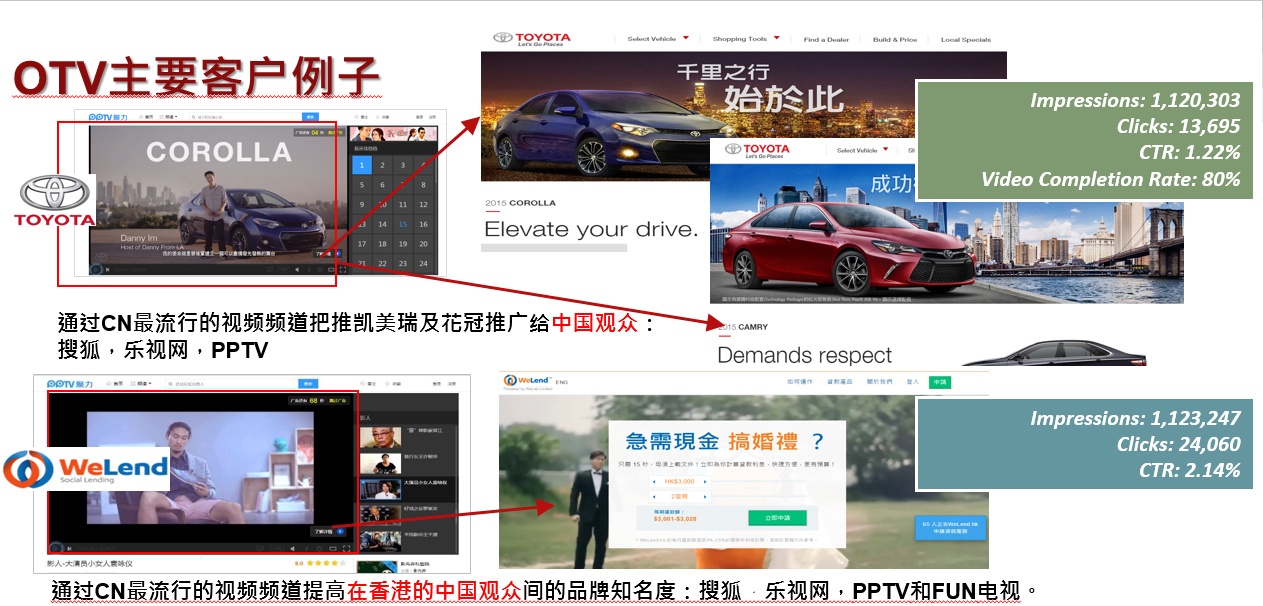
Task: Focus the search field above the WeLend video
Action: point(232,383)
